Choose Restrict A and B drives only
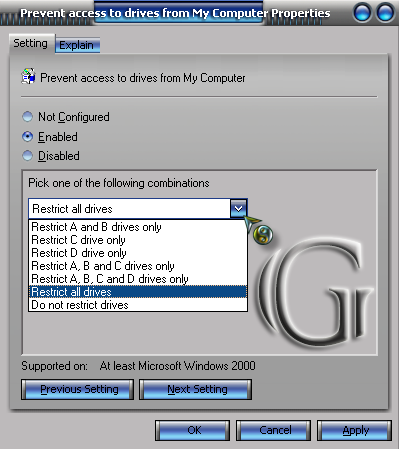This screenshot has height=449, width=399. point(138,227)
